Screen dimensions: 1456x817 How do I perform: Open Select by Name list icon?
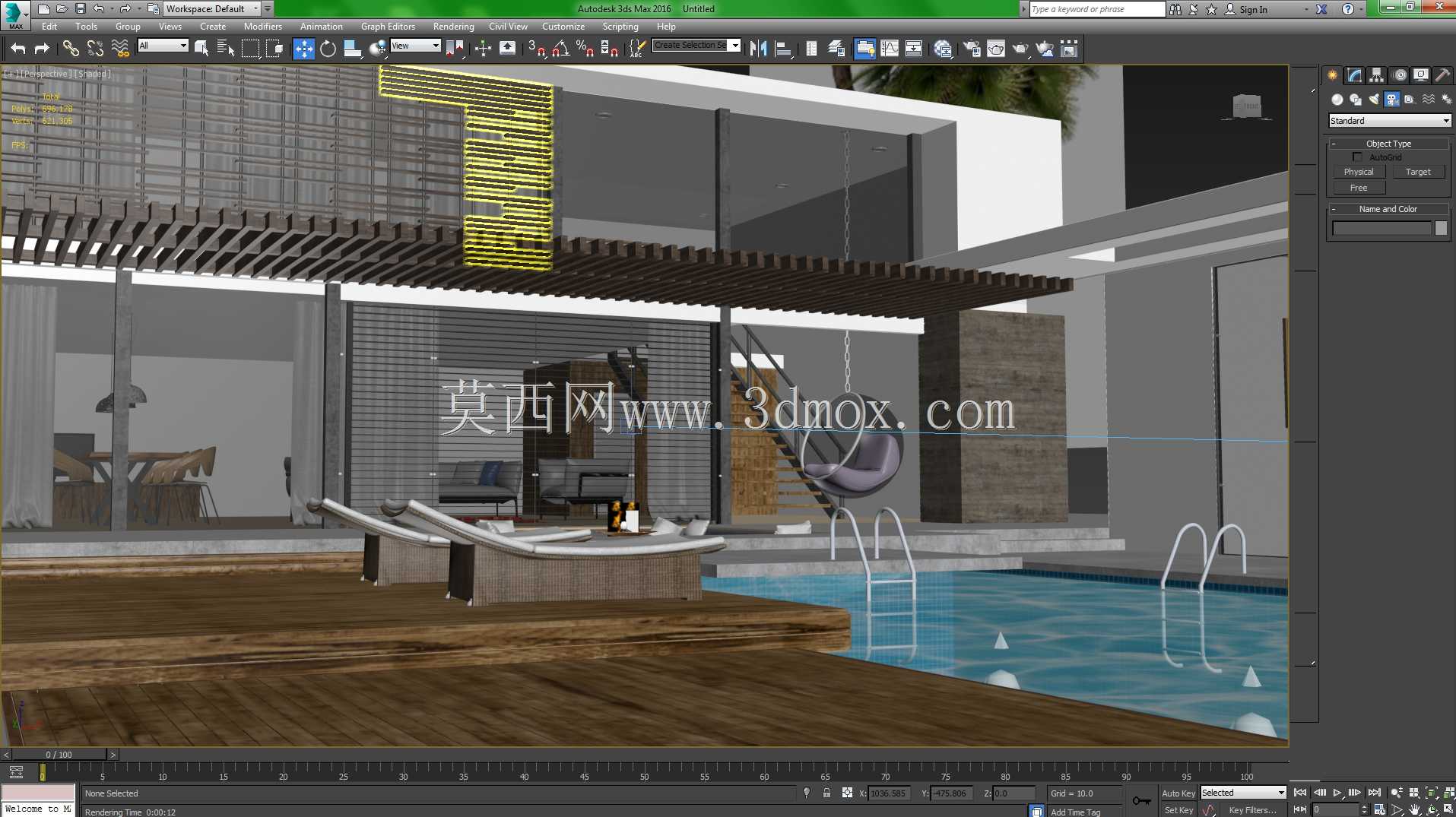(x=226, y=49)
